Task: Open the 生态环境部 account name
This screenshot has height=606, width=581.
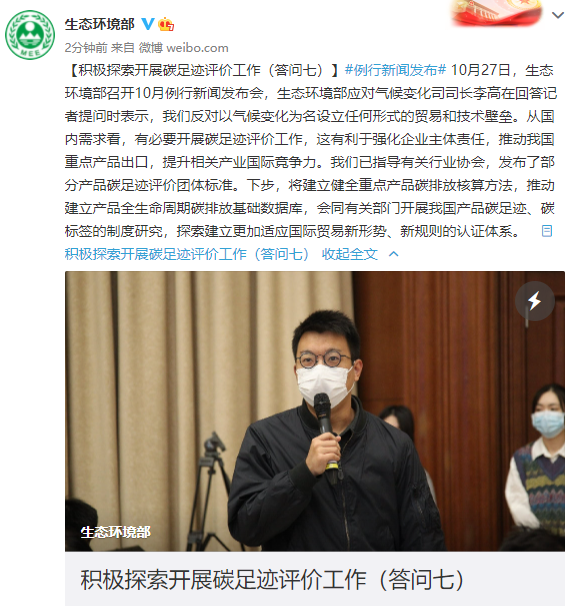Action: pyautogui.click(x=100, y=24)
